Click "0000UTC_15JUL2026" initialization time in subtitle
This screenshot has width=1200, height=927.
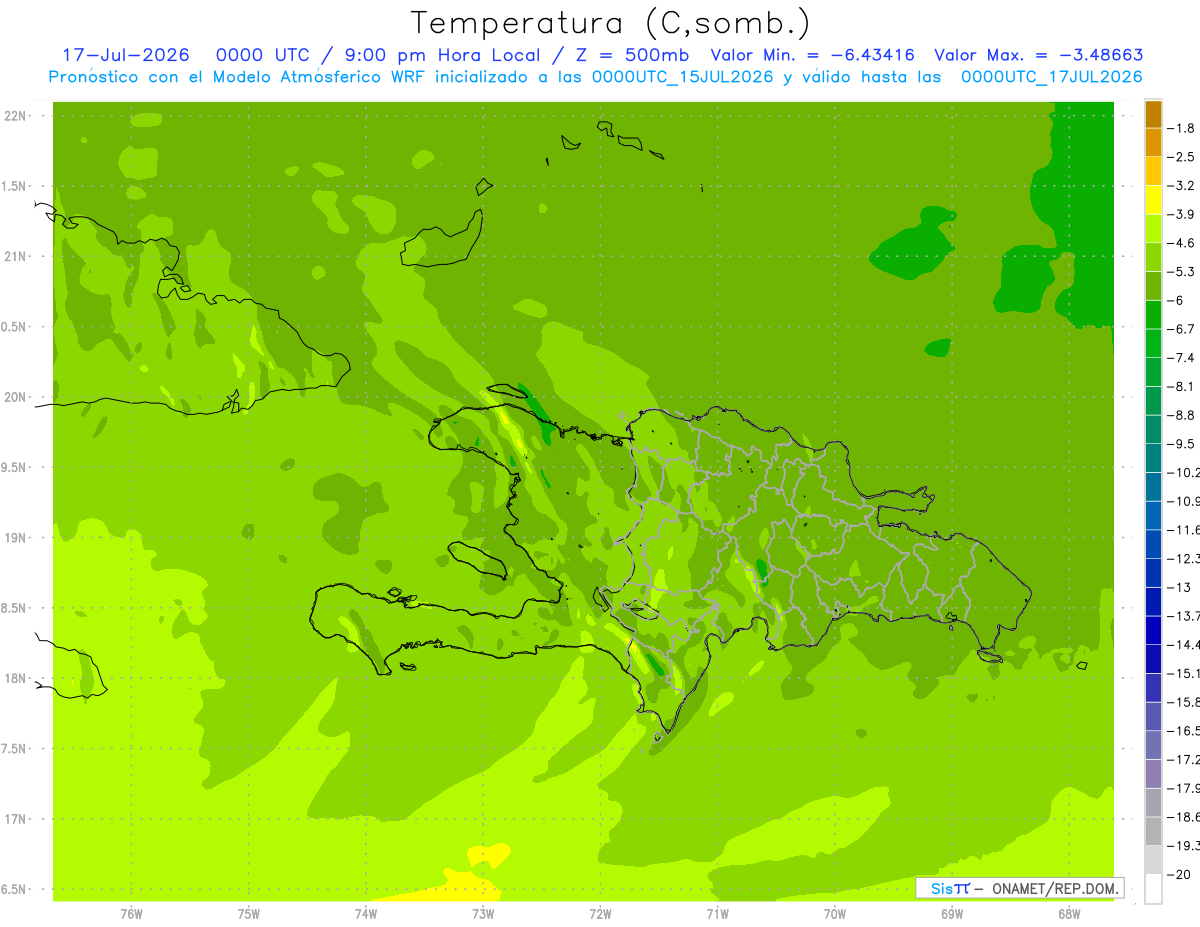[683, 77]
